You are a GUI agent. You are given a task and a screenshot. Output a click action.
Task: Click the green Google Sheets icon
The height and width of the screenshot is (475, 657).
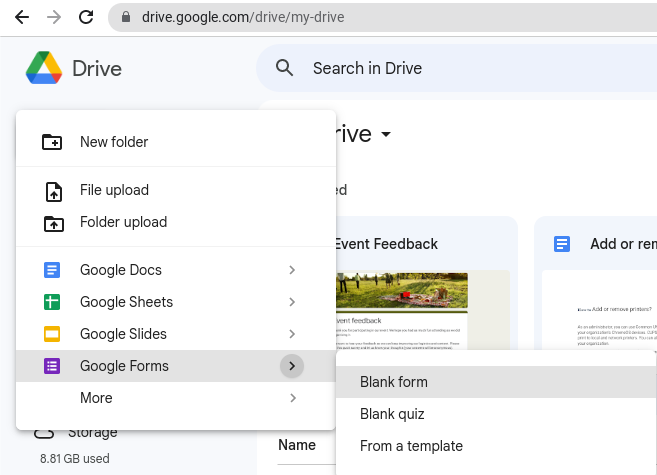52,302
